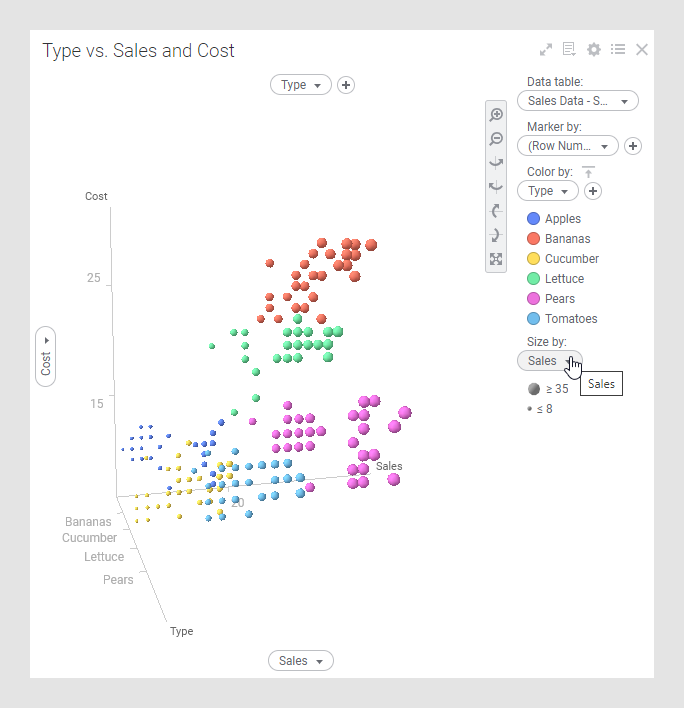Click the zoom in magnifier icon
This screenshot has width=684, height=708.
[x=496, y=115]
